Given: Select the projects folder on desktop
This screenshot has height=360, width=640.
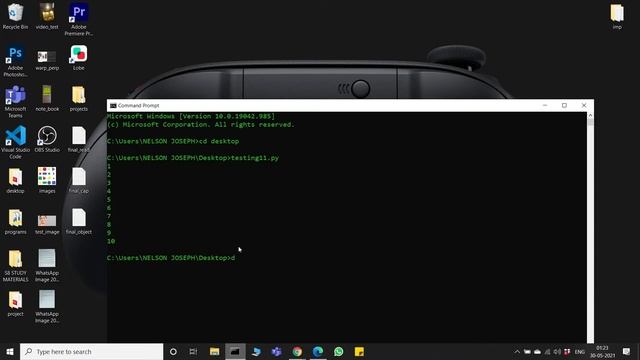Looking at the screenshot, I should 78,98.
